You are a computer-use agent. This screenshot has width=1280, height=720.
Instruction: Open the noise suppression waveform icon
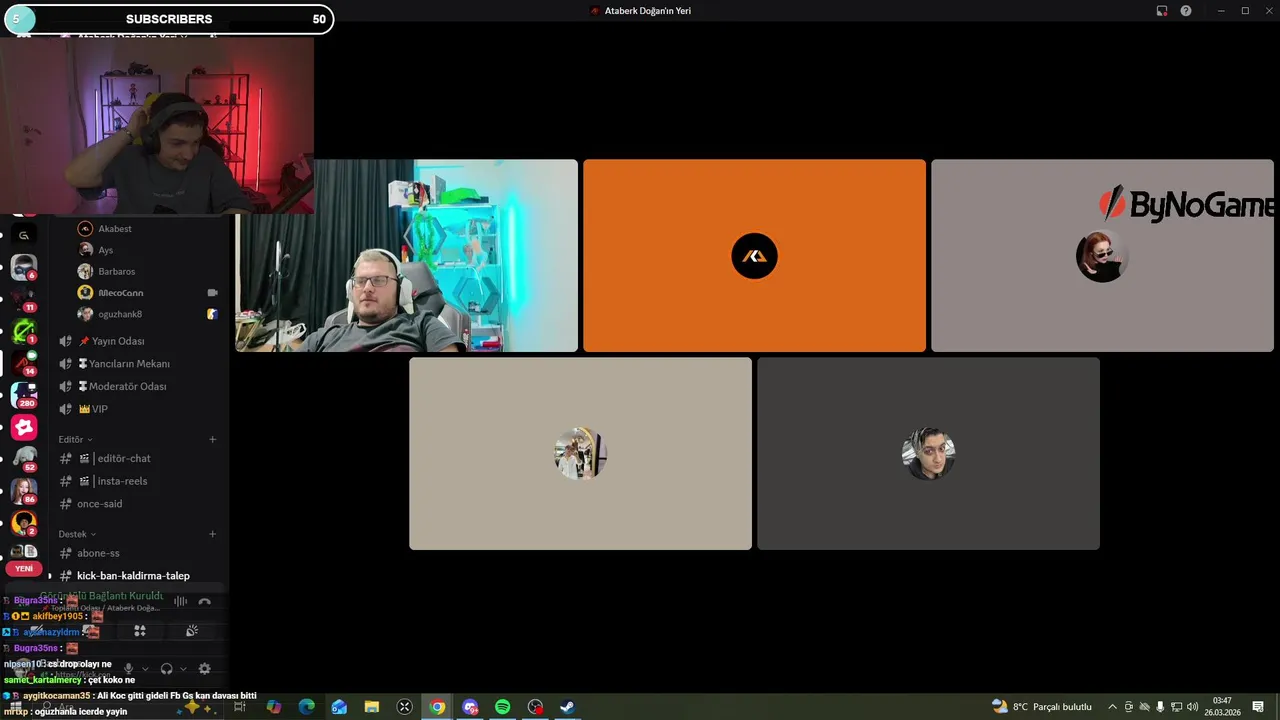coord(181,602)
